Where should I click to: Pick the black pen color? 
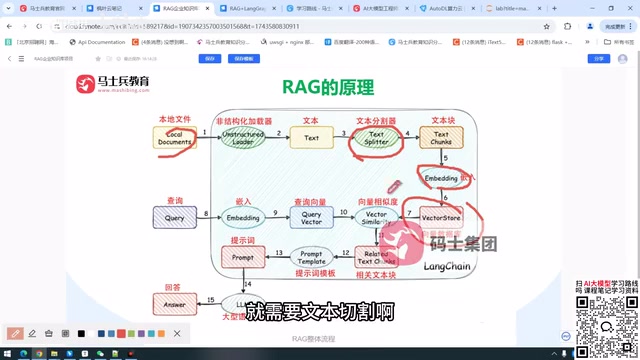[x=81, y=333]
